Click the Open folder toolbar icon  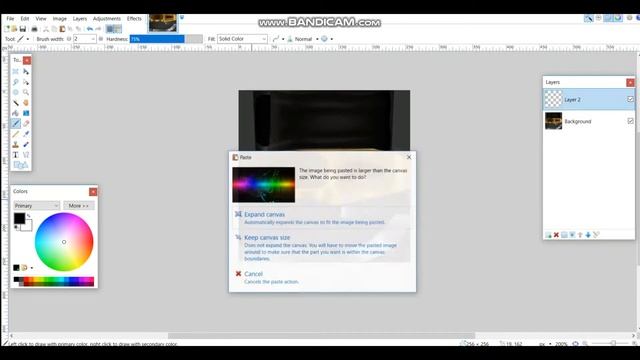pyautogui.click(x=14, y=29)
